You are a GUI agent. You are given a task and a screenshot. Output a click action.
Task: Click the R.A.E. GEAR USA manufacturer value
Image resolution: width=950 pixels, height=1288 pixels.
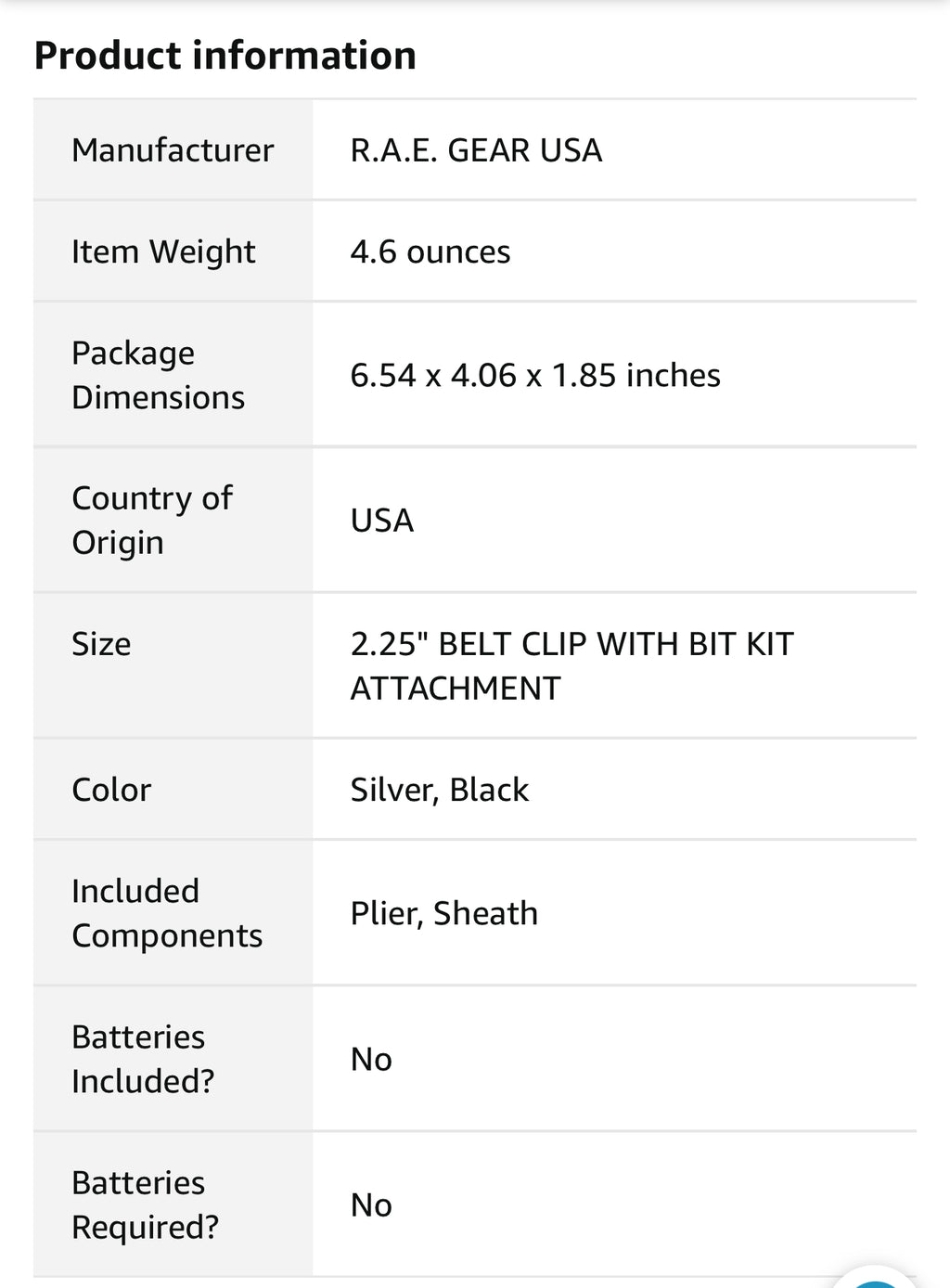(x=476, y=150)
